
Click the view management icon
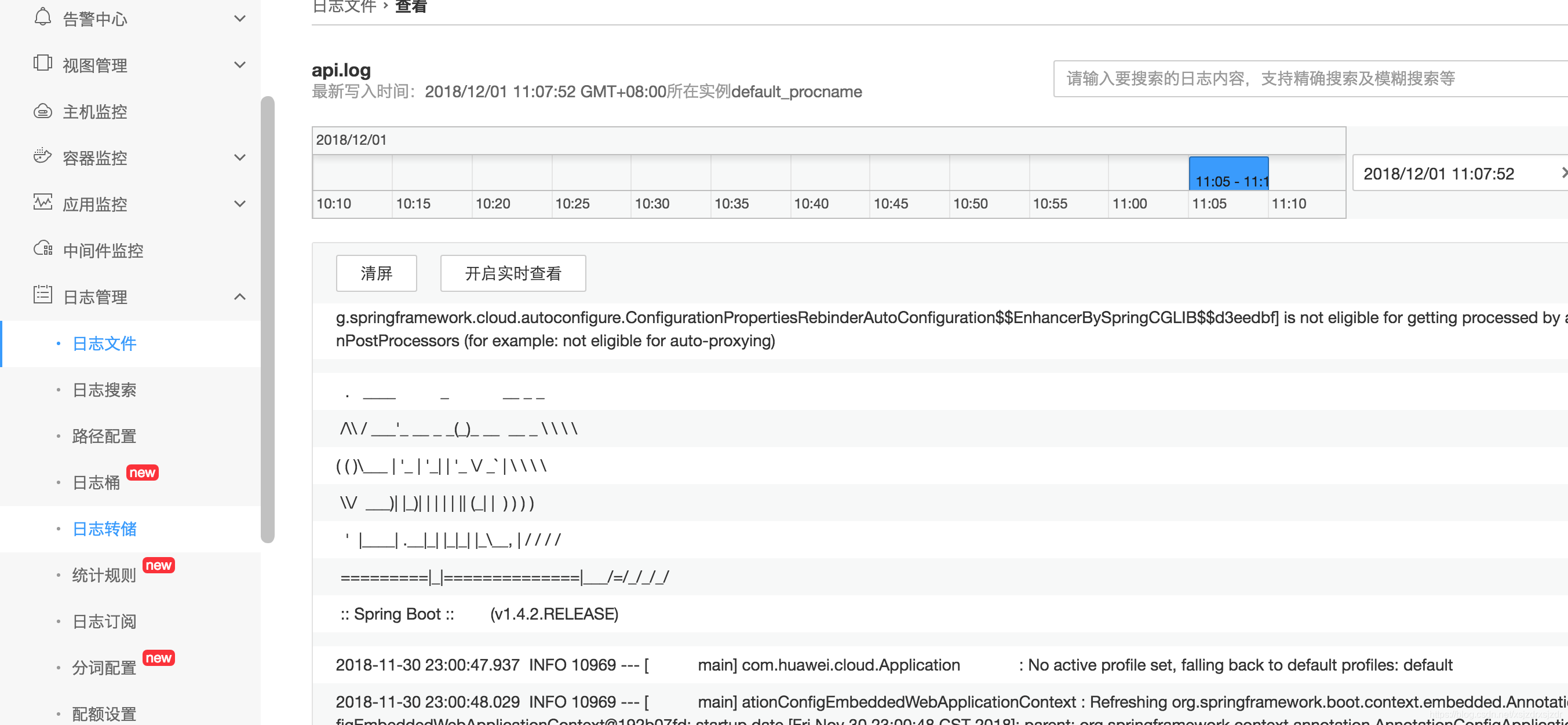coord(43,63)
